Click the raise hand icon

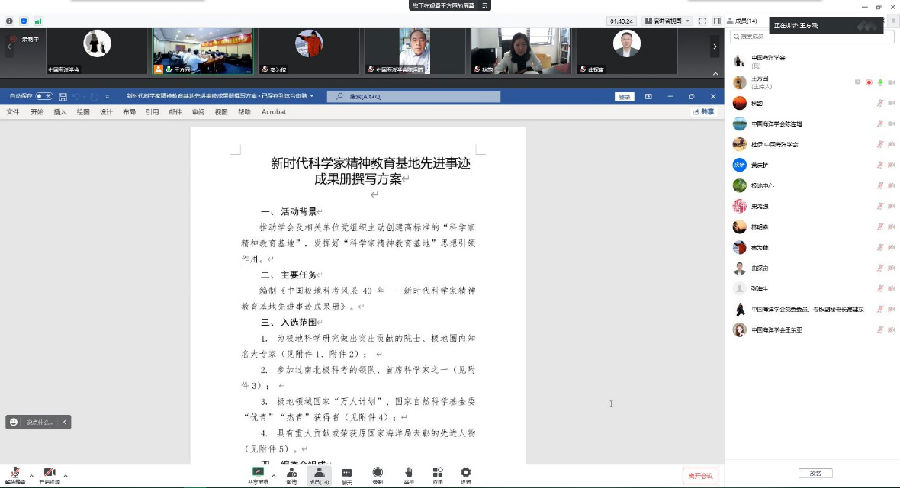409,474
